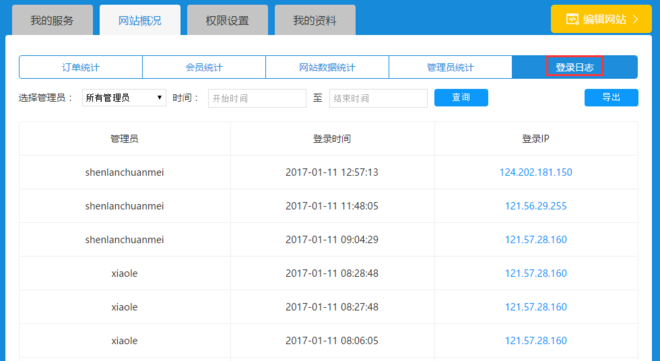The image size is (660, 361).
Task: Click the edit icon in 编辑网站 button
Action: (x=572, y=19)
